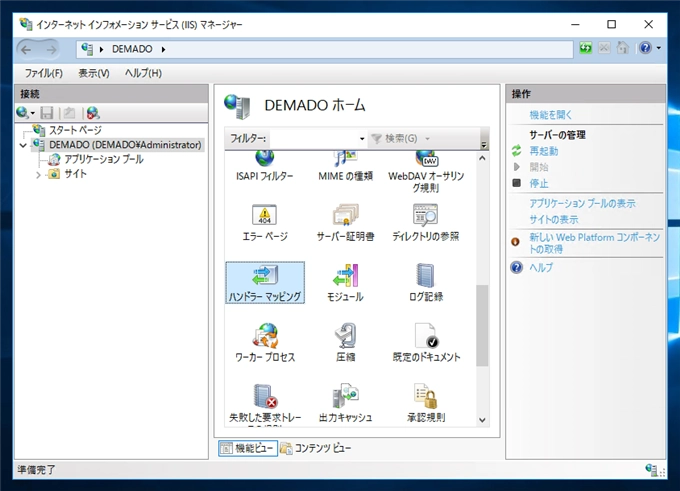Click the フィルター text input field
The image size is (680, 491).
tap(314, 139)
